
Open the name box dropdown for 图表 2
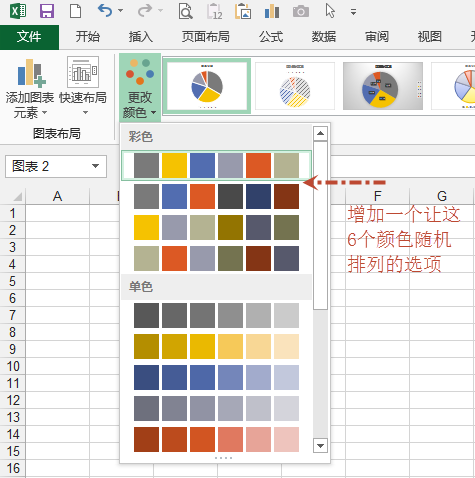point(96,166)
